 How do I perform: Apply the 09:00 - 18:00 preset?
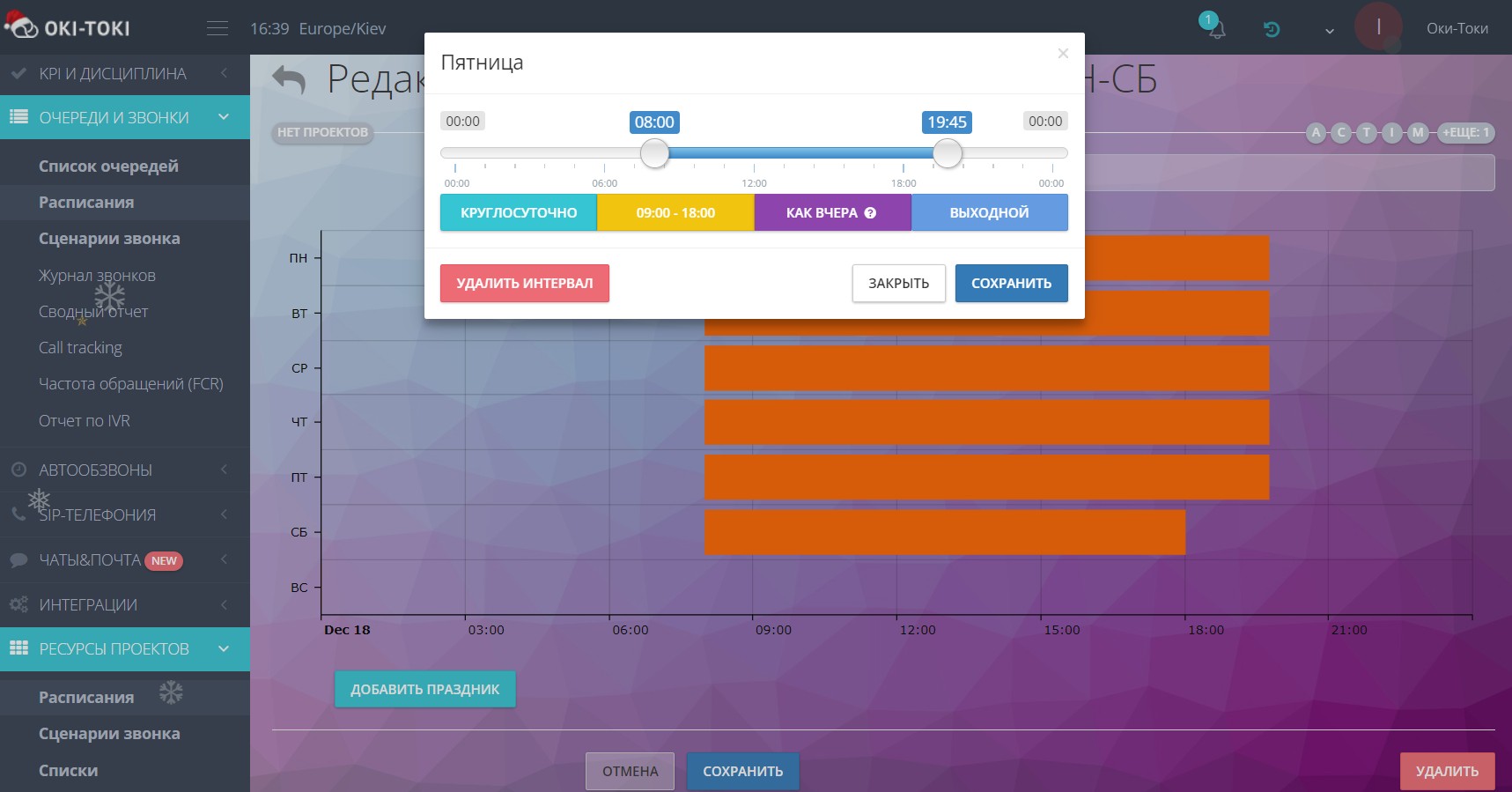pos(675,212)
